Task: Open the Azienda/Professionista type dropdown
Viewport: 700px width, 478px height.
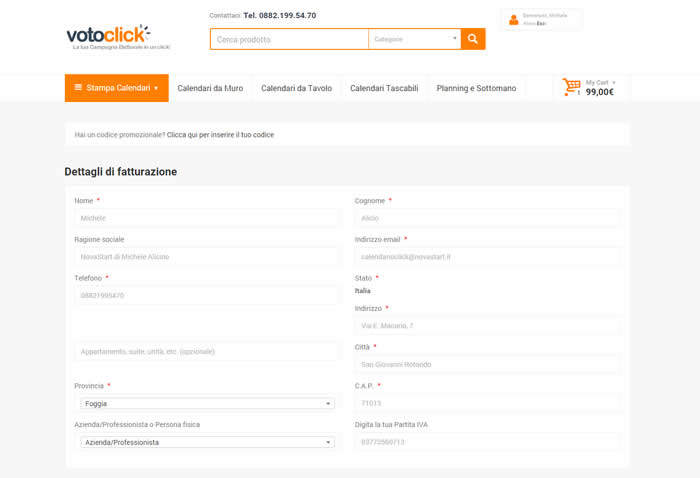Action: click(x=208, y=442)
